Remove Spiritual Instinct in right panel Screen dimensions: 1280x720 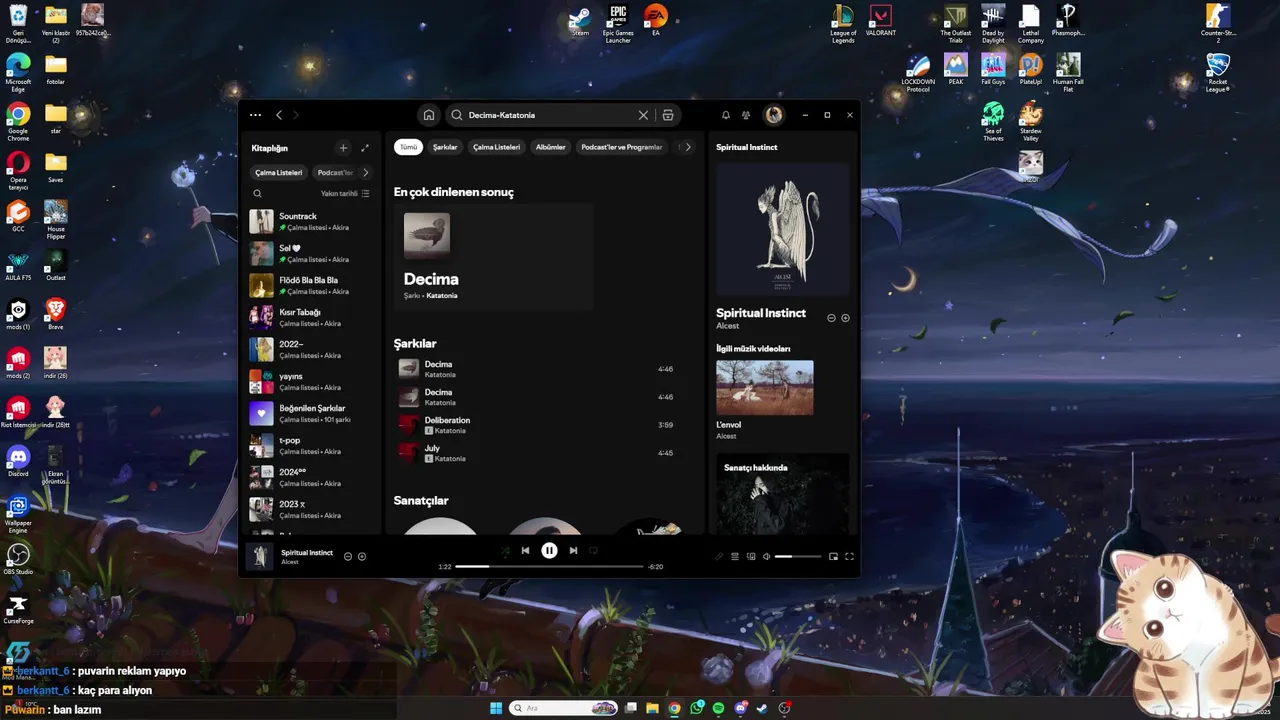(831, 318)
